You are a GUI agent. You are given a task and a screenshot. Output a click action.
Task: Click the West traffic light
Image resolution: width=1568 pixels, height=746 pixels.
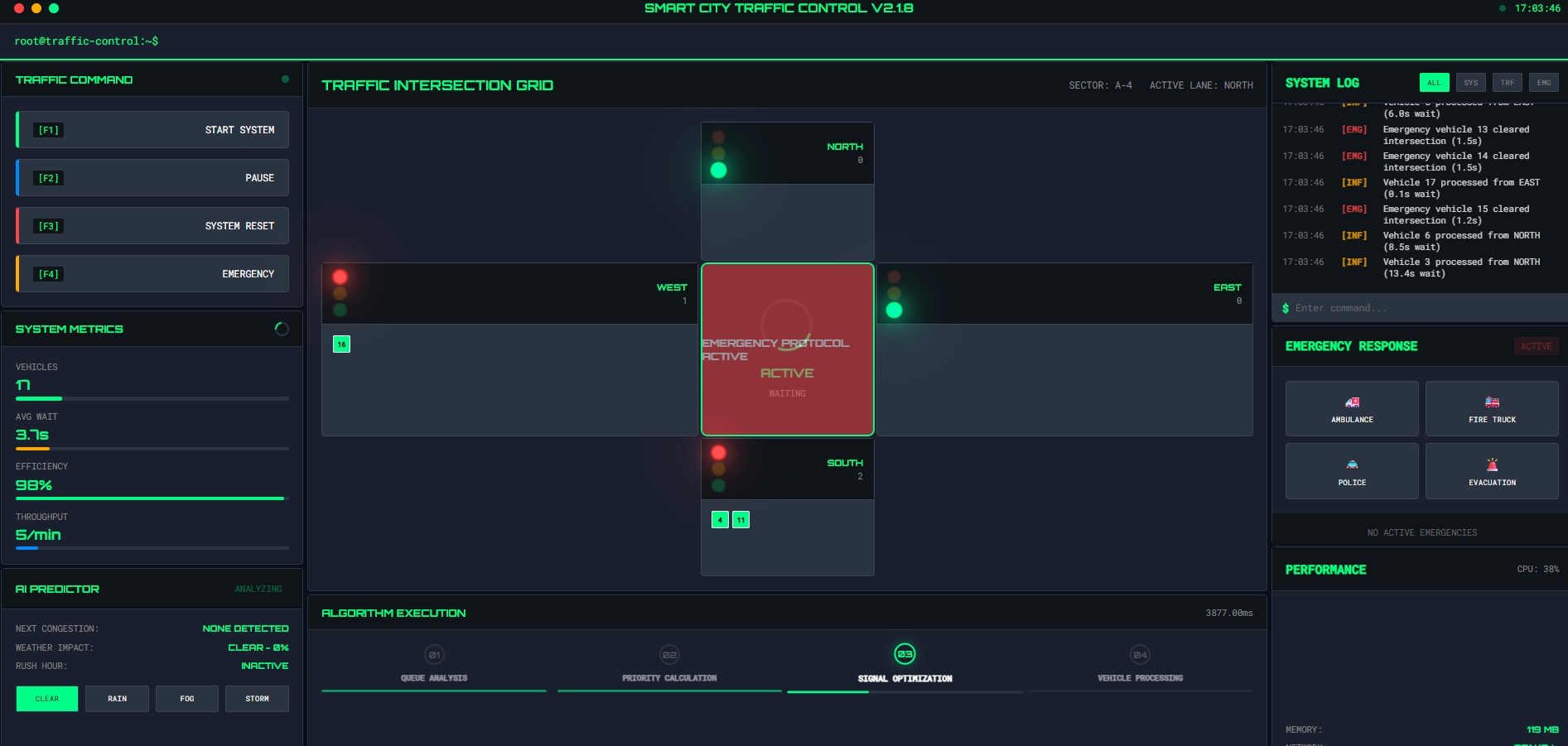click(340, 294)
